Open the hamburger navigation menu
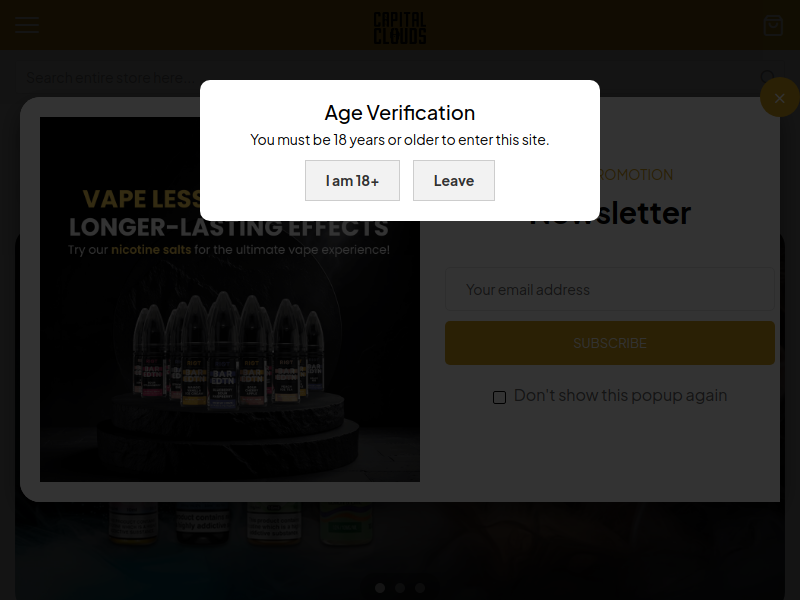The width and height of the screenshot is (800, 600). coord(27,24)
